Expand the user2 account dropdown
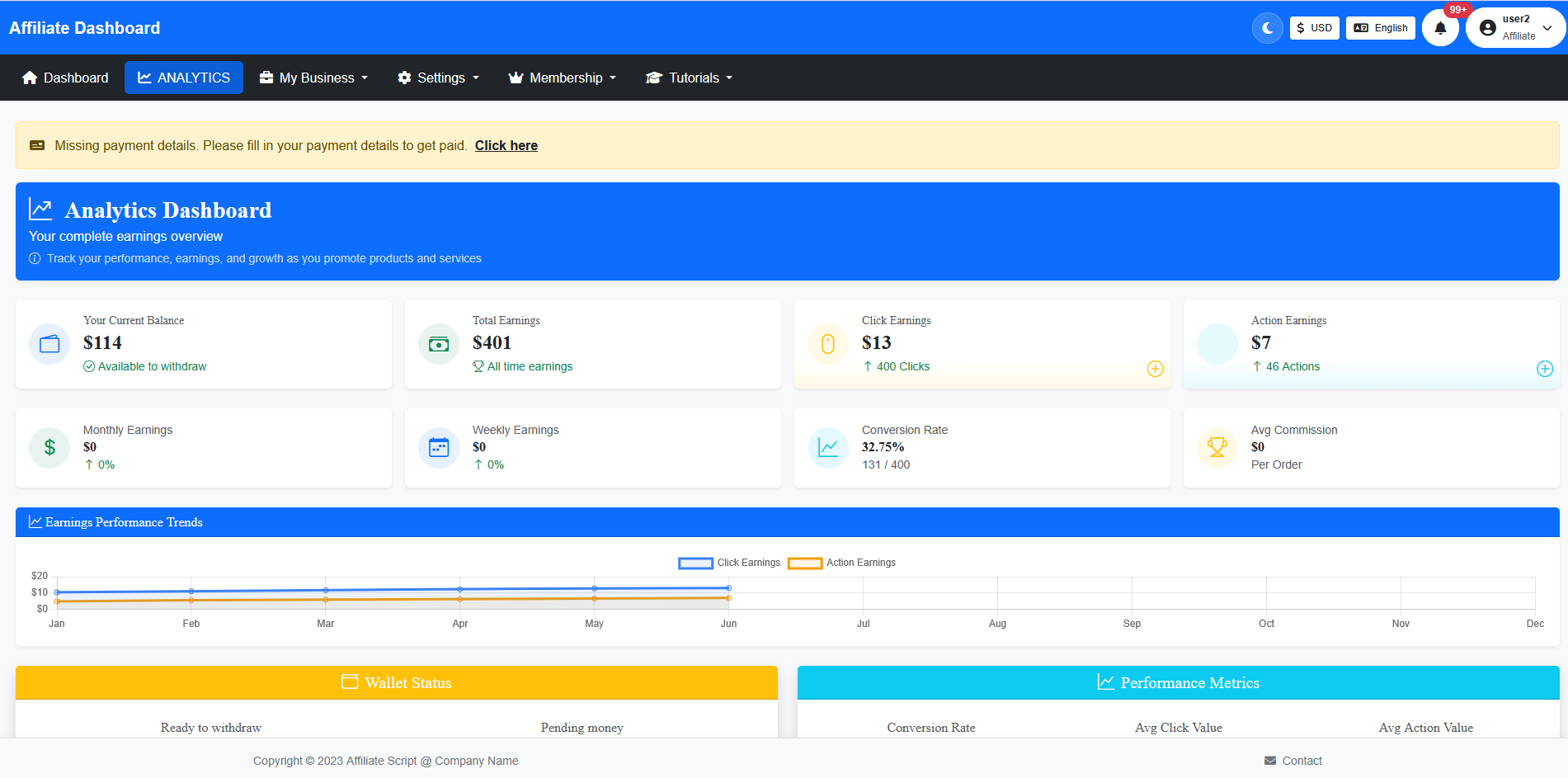1568x778 pixels. click(1516, 28)
